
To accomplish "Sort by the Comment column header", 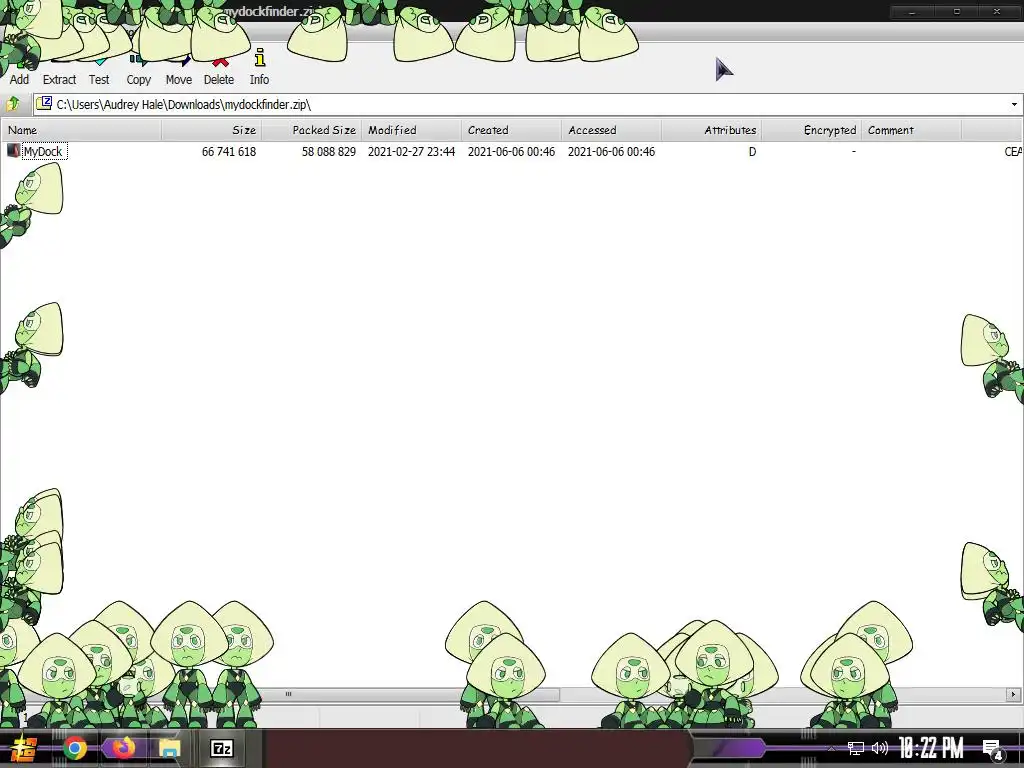I will [912, 130].
